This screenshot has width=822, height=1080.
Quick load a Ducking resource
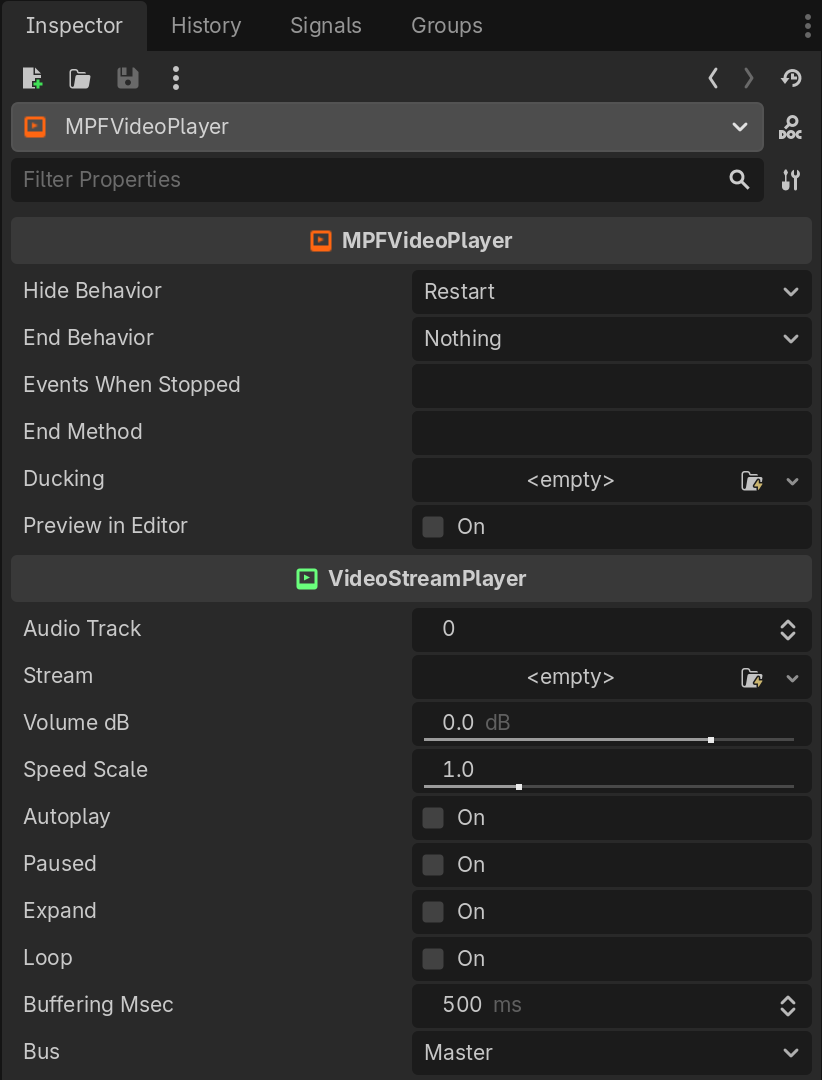click(751, 481)
